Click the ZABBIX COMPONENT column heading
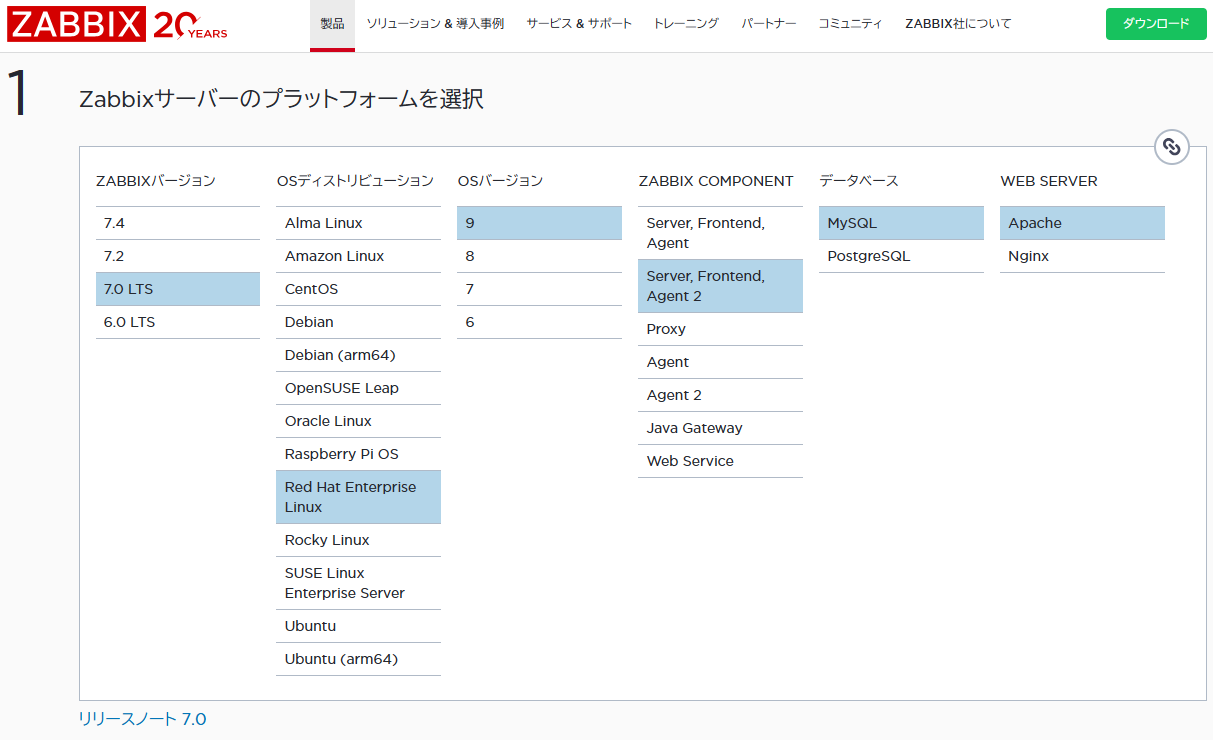This screenshot has height=740, width=1213. [716, 181]
